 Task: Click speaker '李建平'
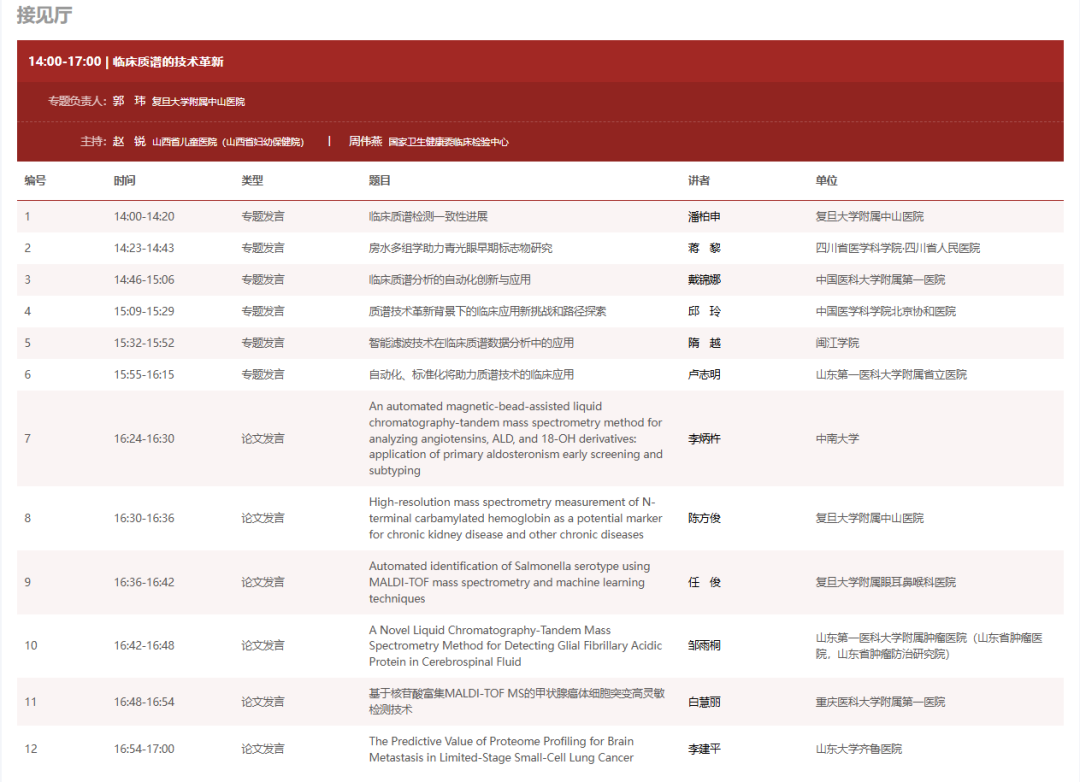point(704,749)
